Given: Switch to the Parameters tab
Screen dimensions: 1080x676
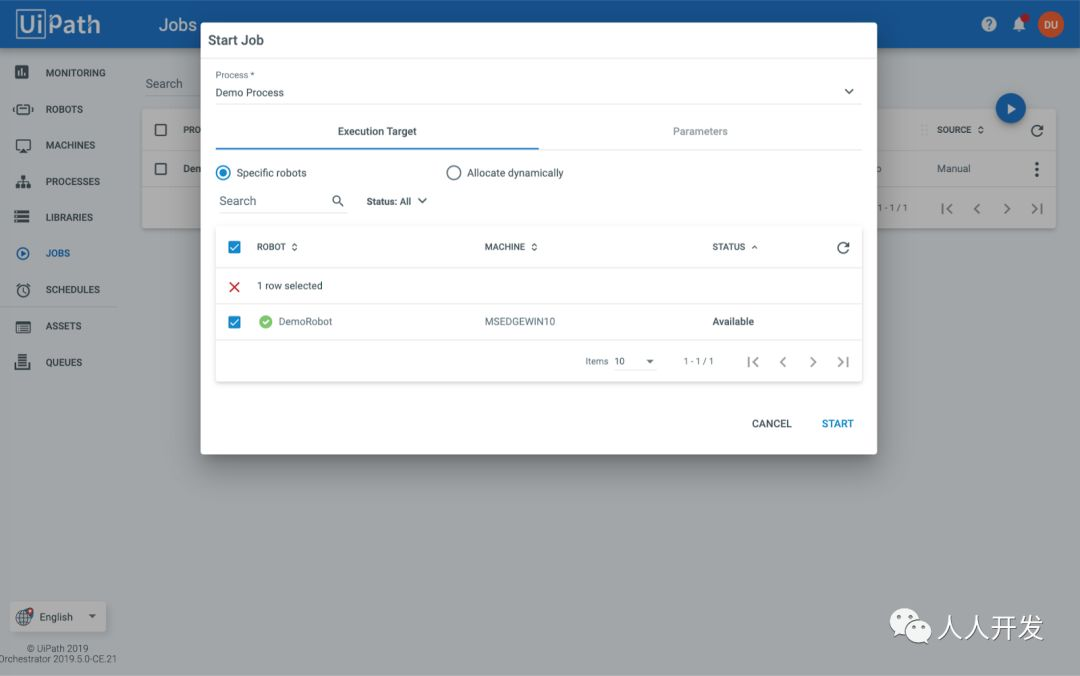Looking at the screenshot, I should pos(700,131).
